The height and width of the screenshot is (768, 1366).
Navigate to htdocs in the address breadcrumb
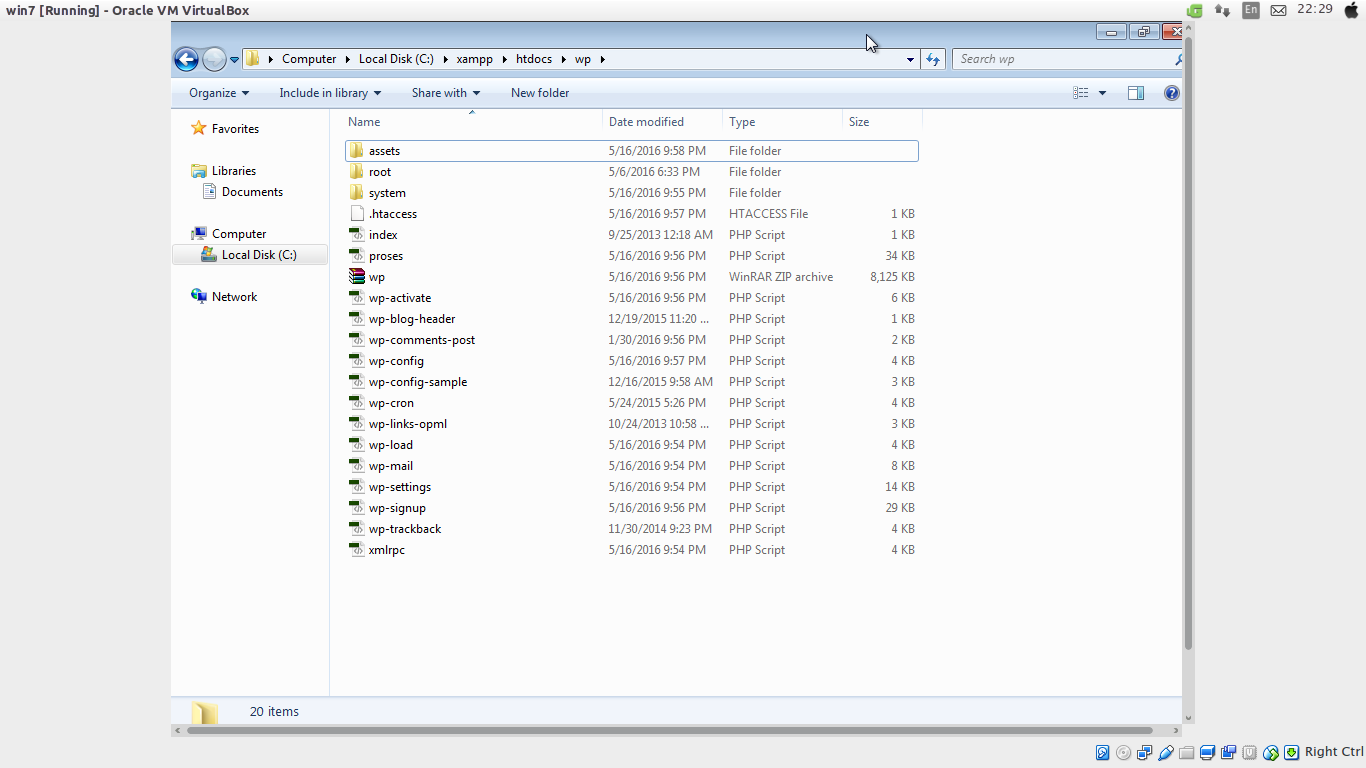534,59
